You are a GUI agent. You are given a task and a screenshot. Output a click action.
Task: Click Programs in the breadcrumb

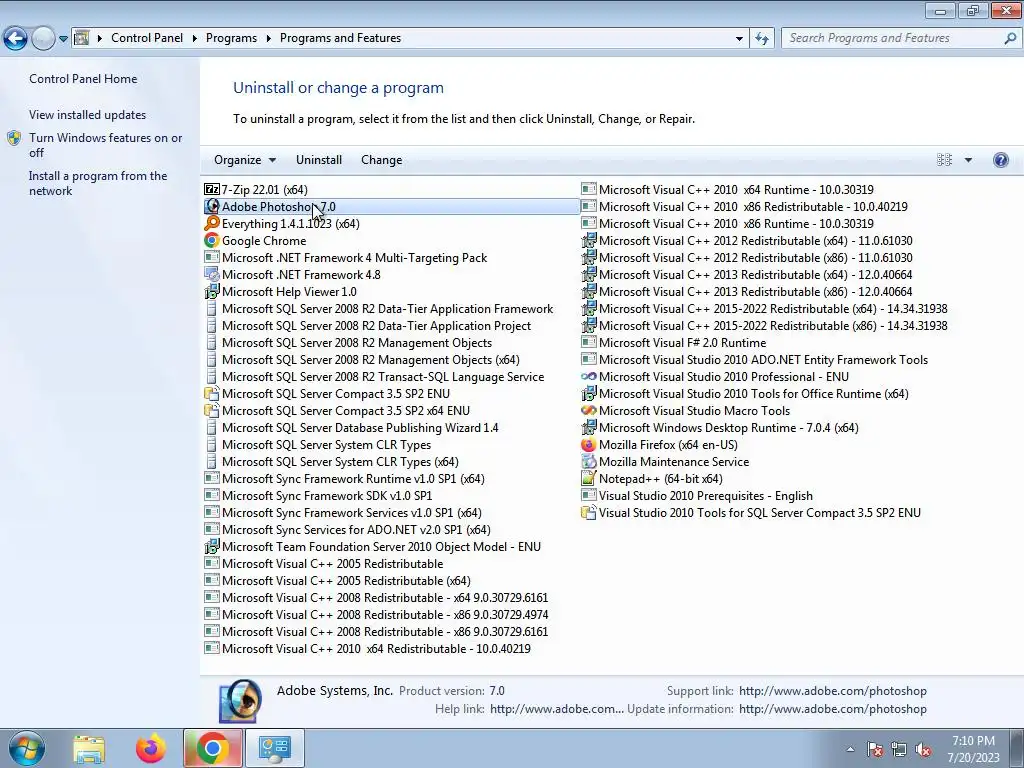(x=231, y=38)
